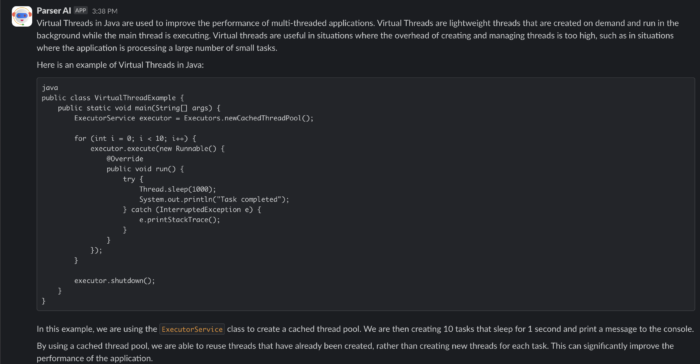The height and width of the screenshot is (364, 700).
Task: Click the Thread.sleep(1000) code line
Action: pos(177,189)
